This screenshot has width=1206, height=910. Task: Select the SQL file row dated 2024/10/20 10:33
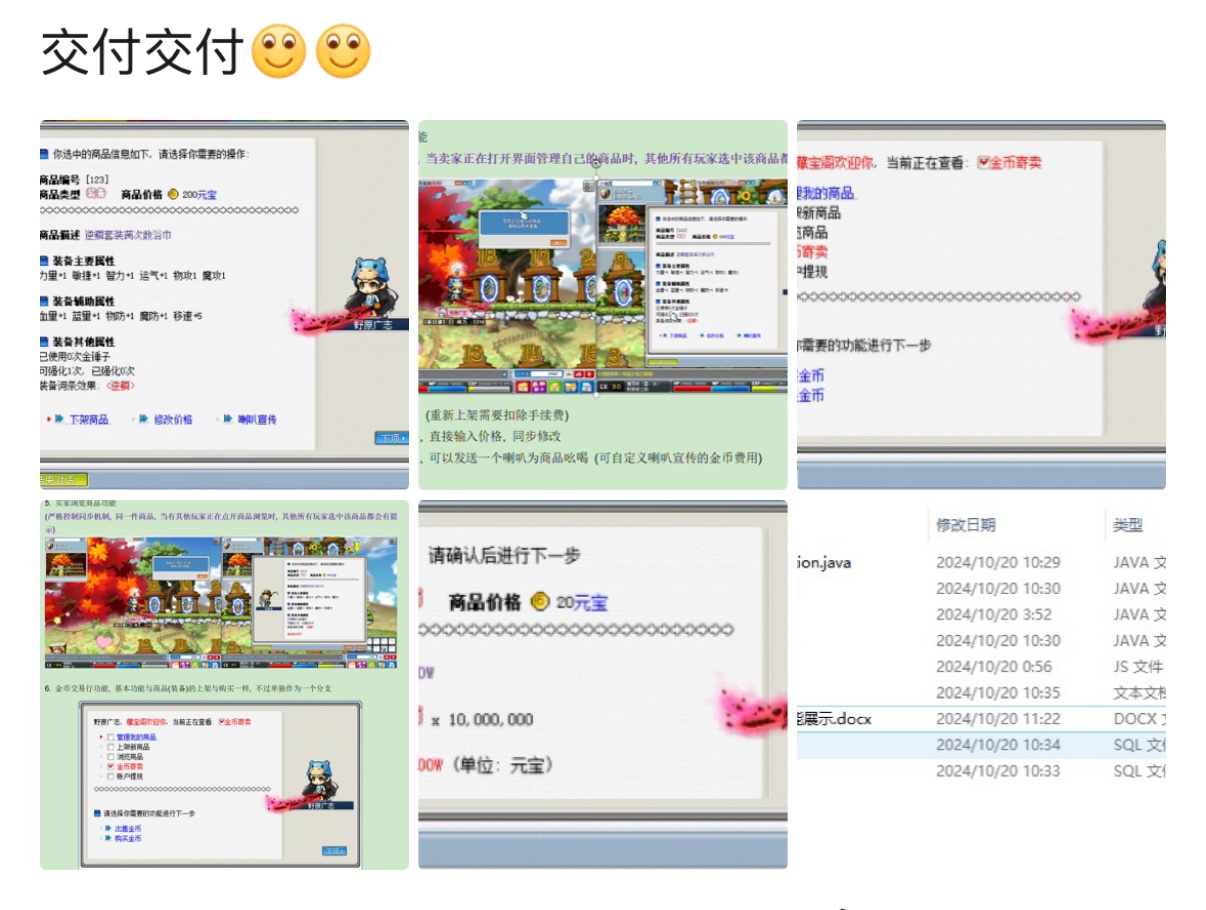[x=981, y=770]
